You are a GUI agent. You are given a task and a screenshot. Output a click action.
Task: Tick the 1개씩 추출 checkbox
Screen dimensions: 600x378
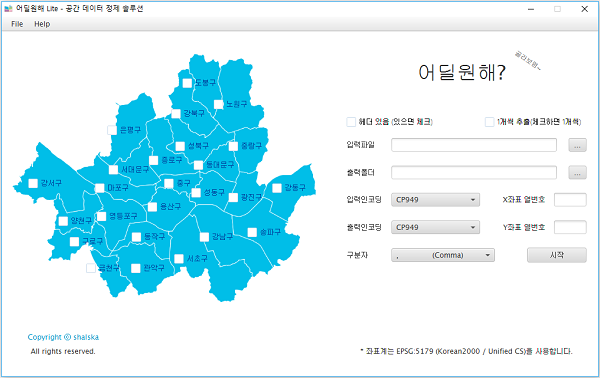click(489, 122)
